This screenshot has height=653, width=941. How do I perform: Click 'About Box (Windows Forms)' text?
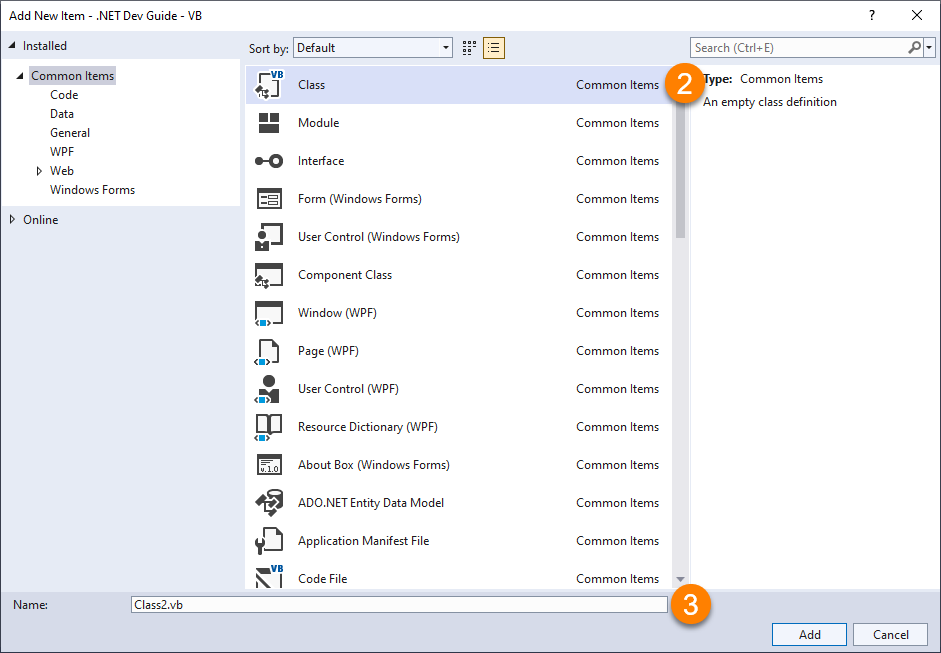(x=374, y=465)
